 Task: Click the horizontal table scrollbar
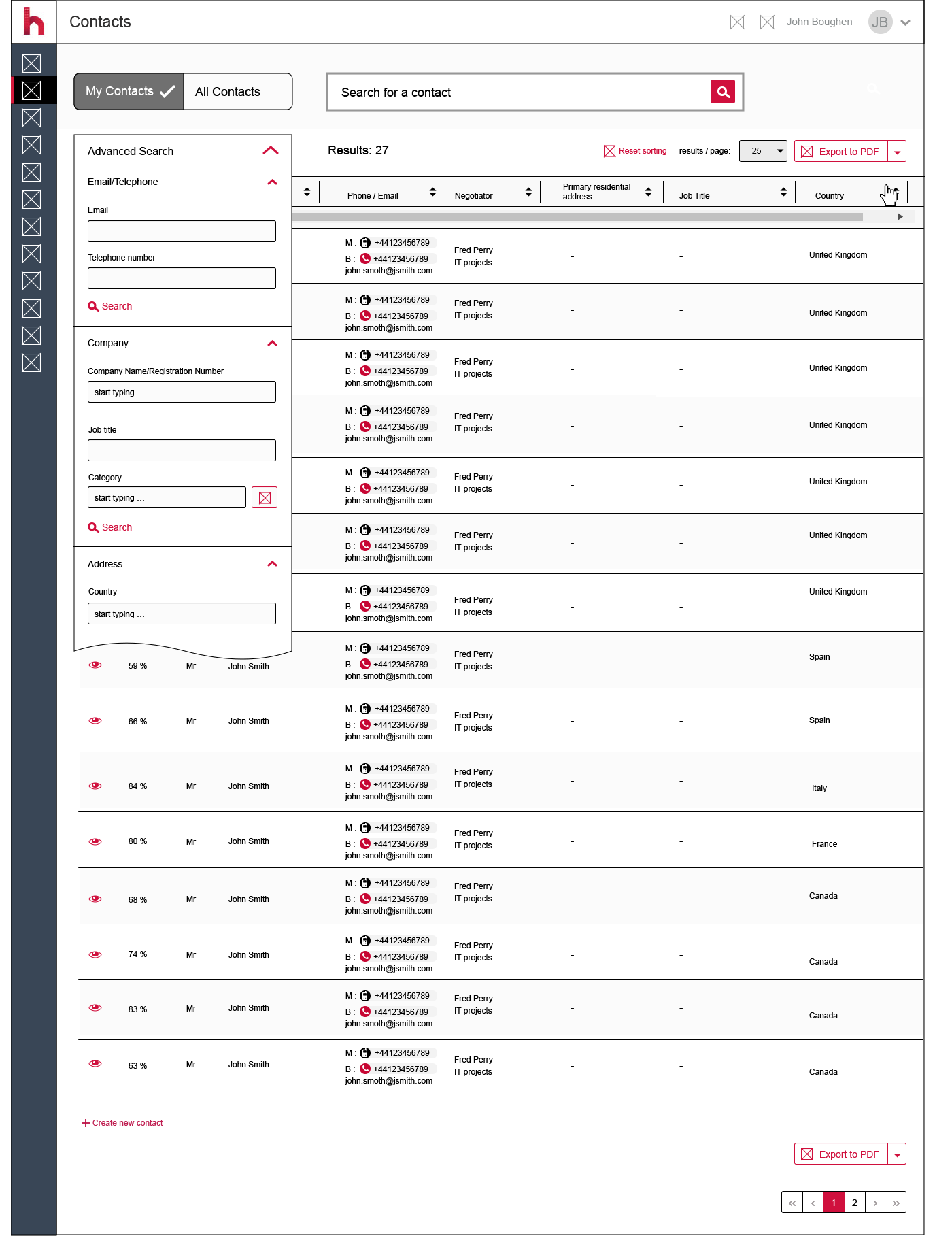[x=577, y=217]
